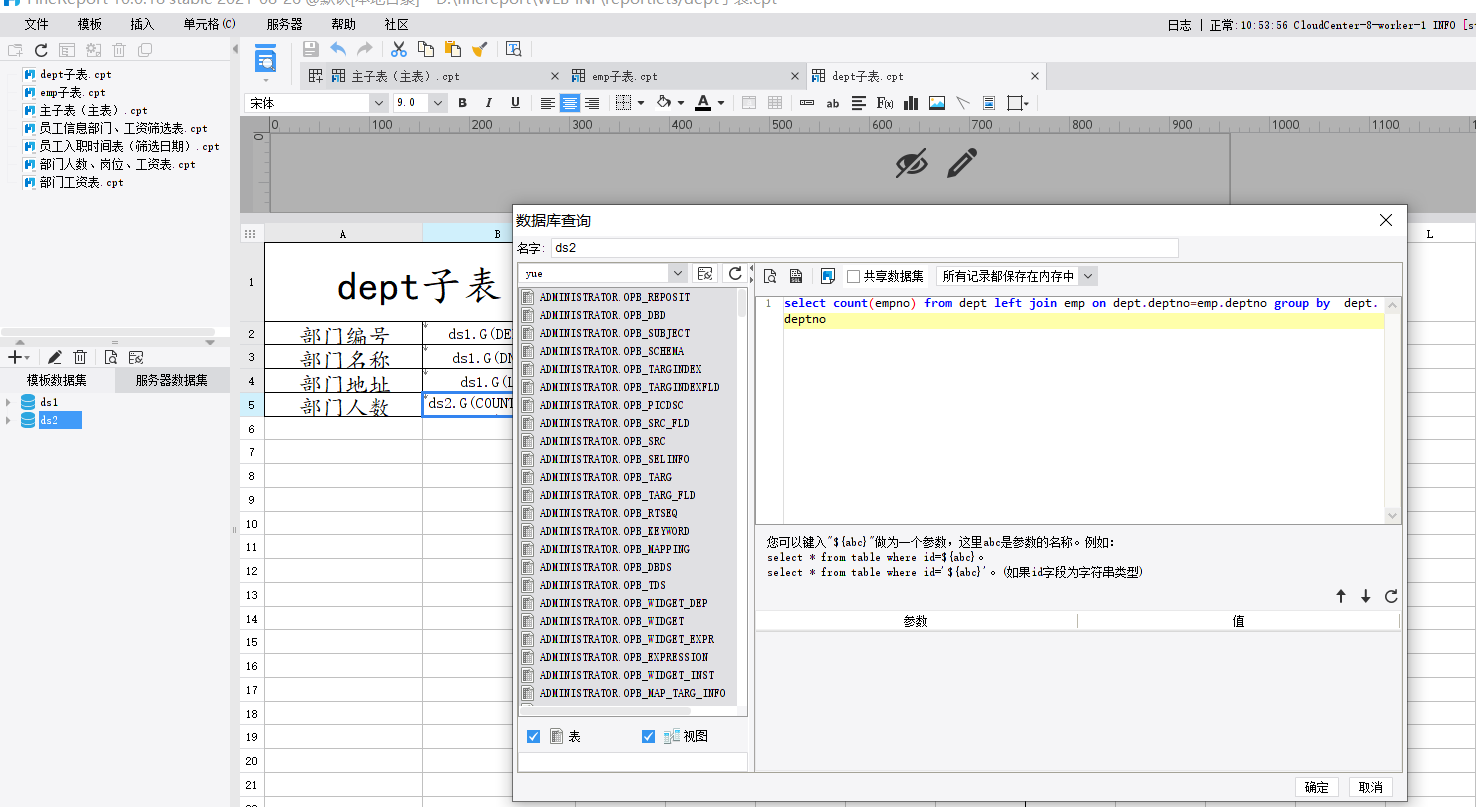Align text right

click(x=592, y=103)
